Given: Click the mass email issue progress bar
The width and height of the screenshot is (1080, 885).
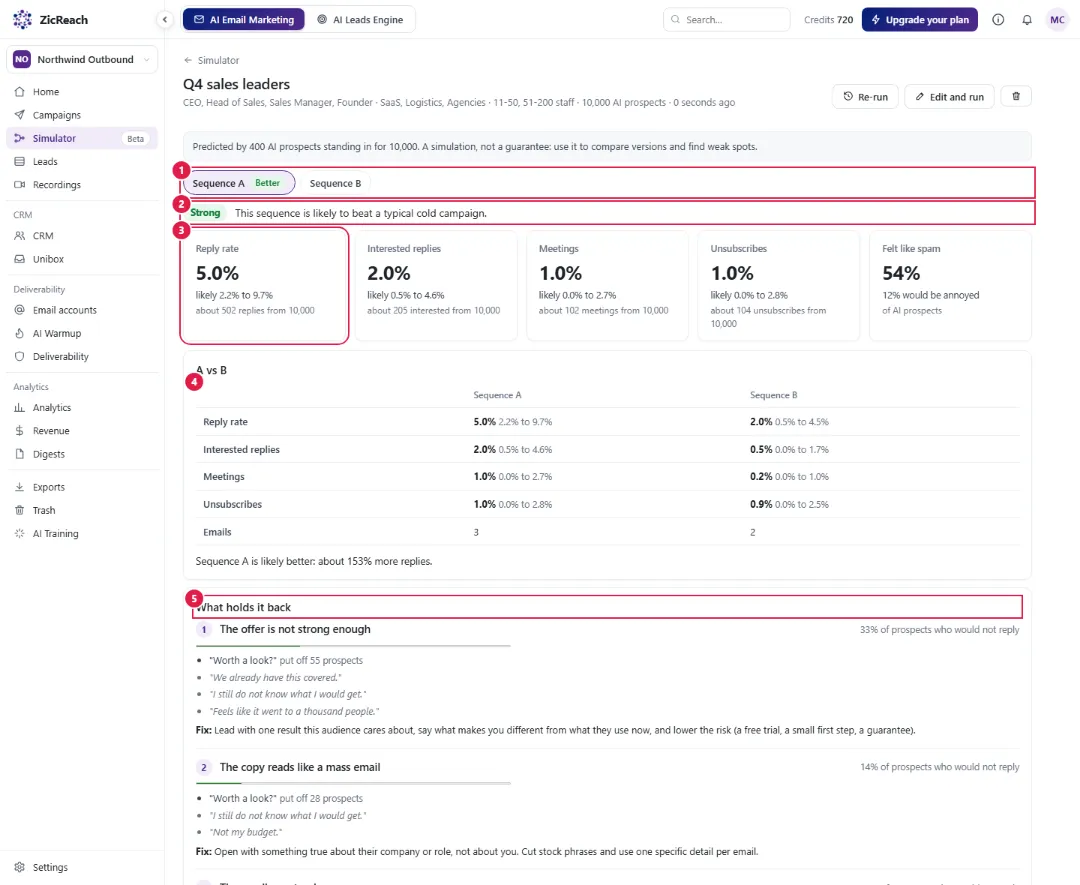Looking at the screenshot, I should pyautogui.click(x=353, y=783).
